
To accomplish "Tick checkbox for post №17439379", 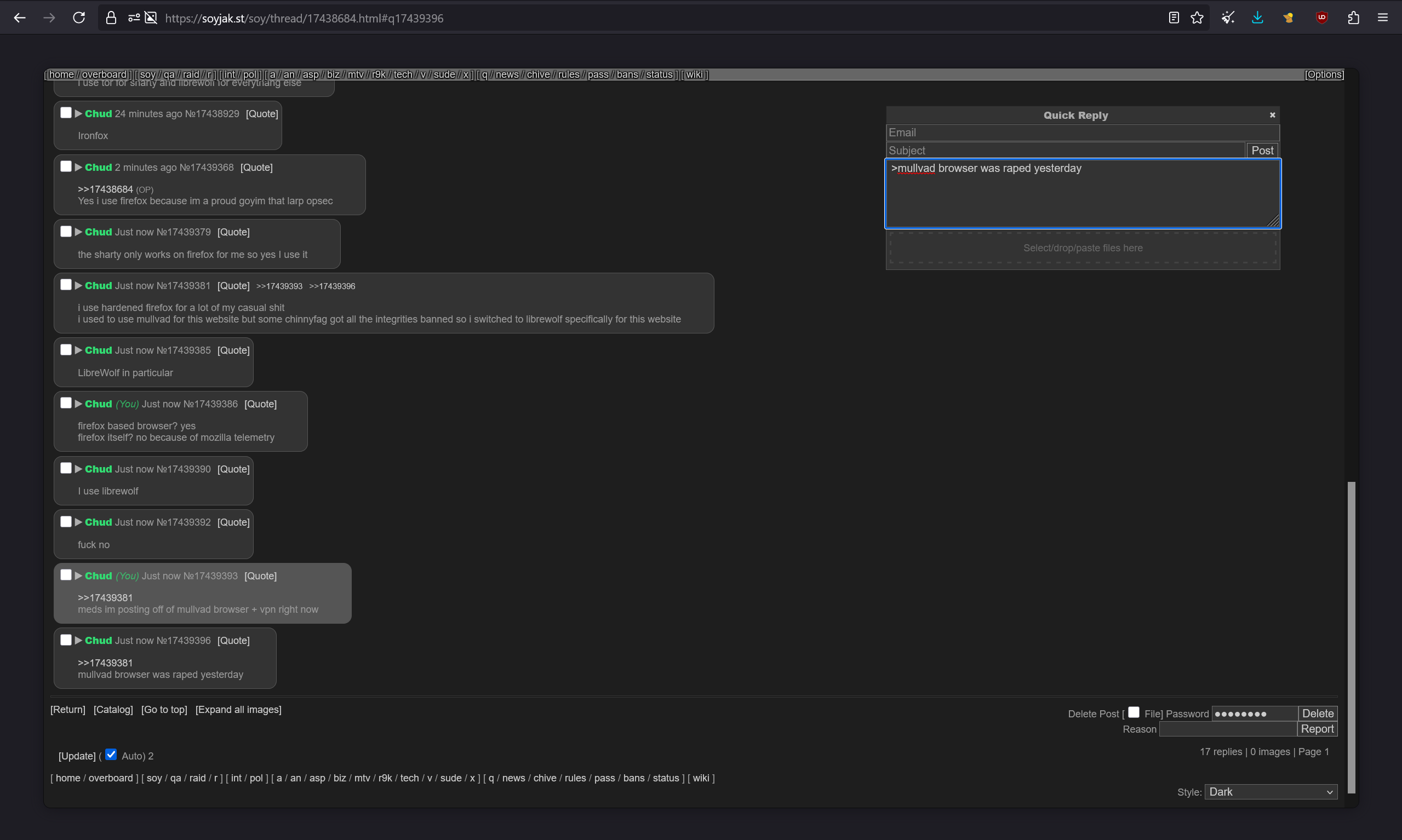I will [66, 231].
